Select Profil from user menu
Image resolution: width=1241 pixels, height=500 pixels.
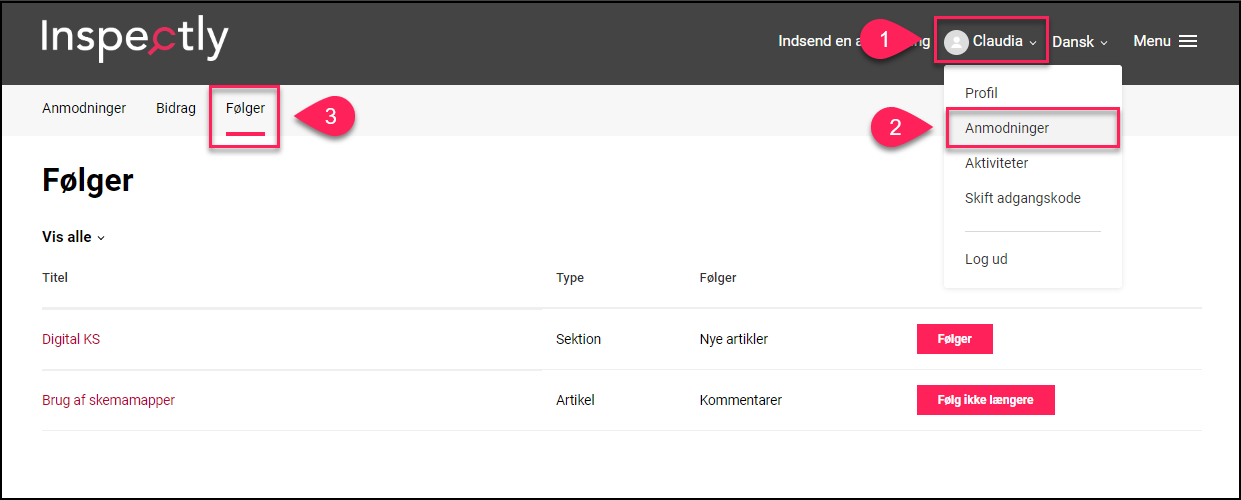click(981, 93)
